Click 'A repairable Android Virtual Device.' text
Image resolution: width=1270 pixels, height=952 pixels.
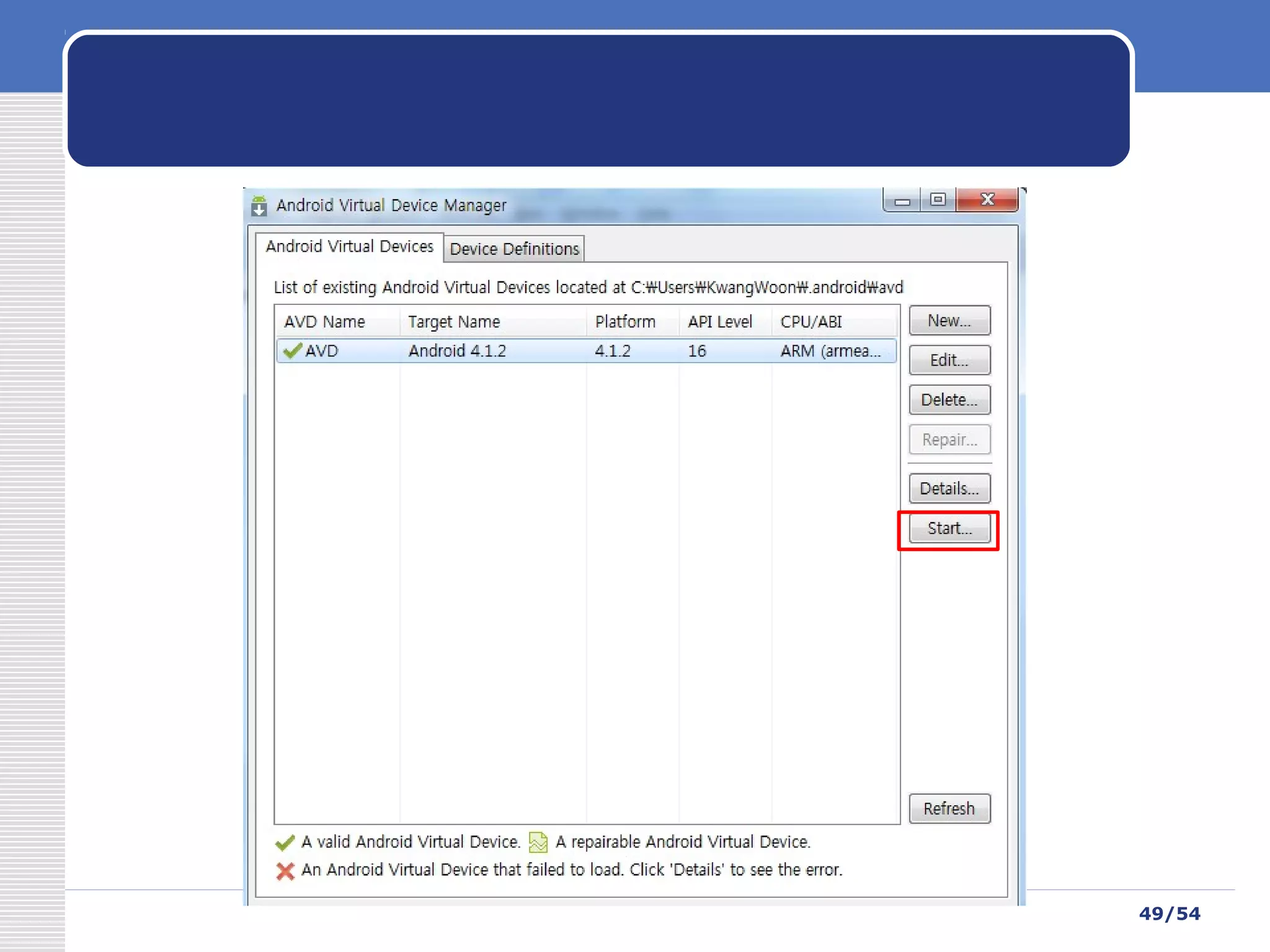[x=683, y=842]
